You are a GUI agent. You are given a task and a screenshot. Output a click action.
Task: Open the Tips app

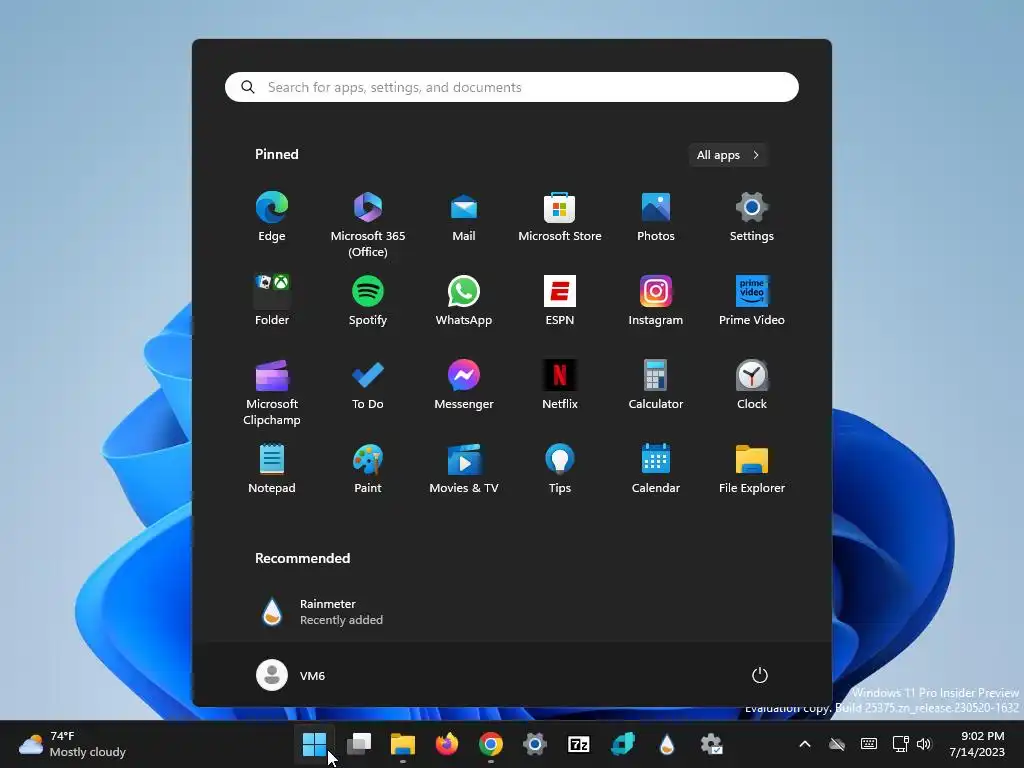click(x=560, y=469)
